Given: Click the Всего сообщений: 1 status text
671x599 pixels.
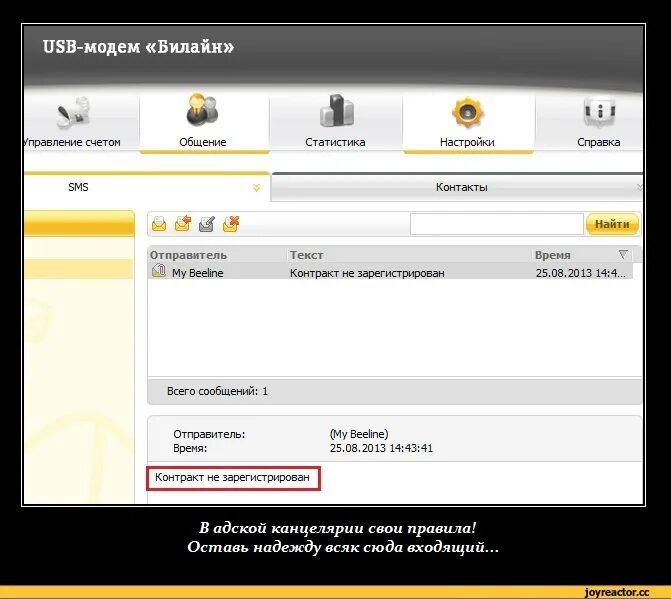Looking at the screenshot, I should click(217, 391).
